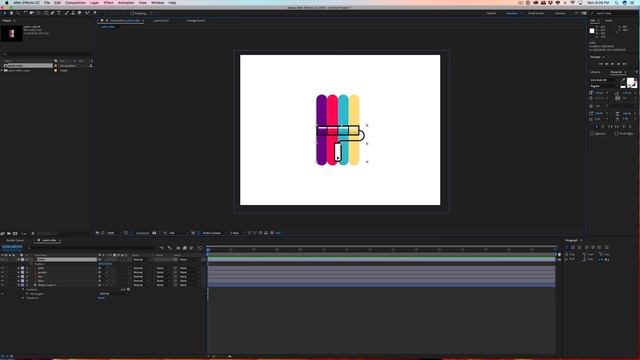The image size is (640, 360).
Task: Toggle visibility of the purple layer
Action: [x=2, y=272]
